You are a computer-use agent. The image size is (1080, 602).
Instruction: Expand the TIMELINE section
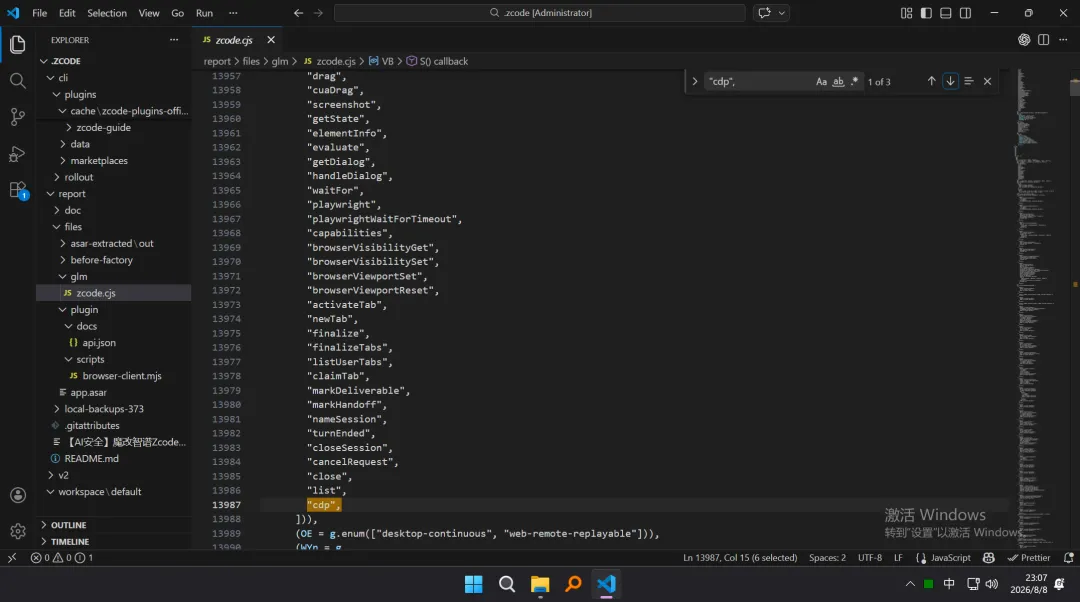pyautogui.click(x=114, y=541)
